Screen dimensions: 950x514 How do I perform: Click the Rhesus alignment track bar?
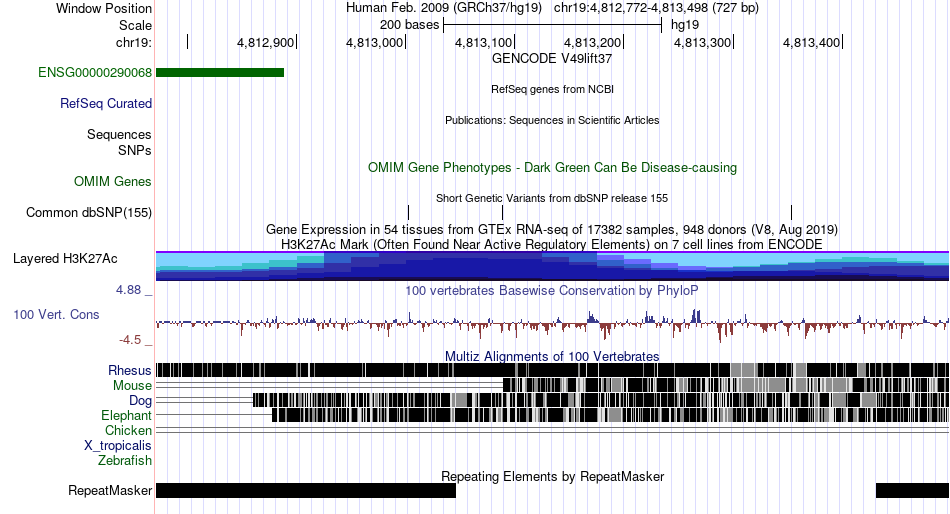553,370
